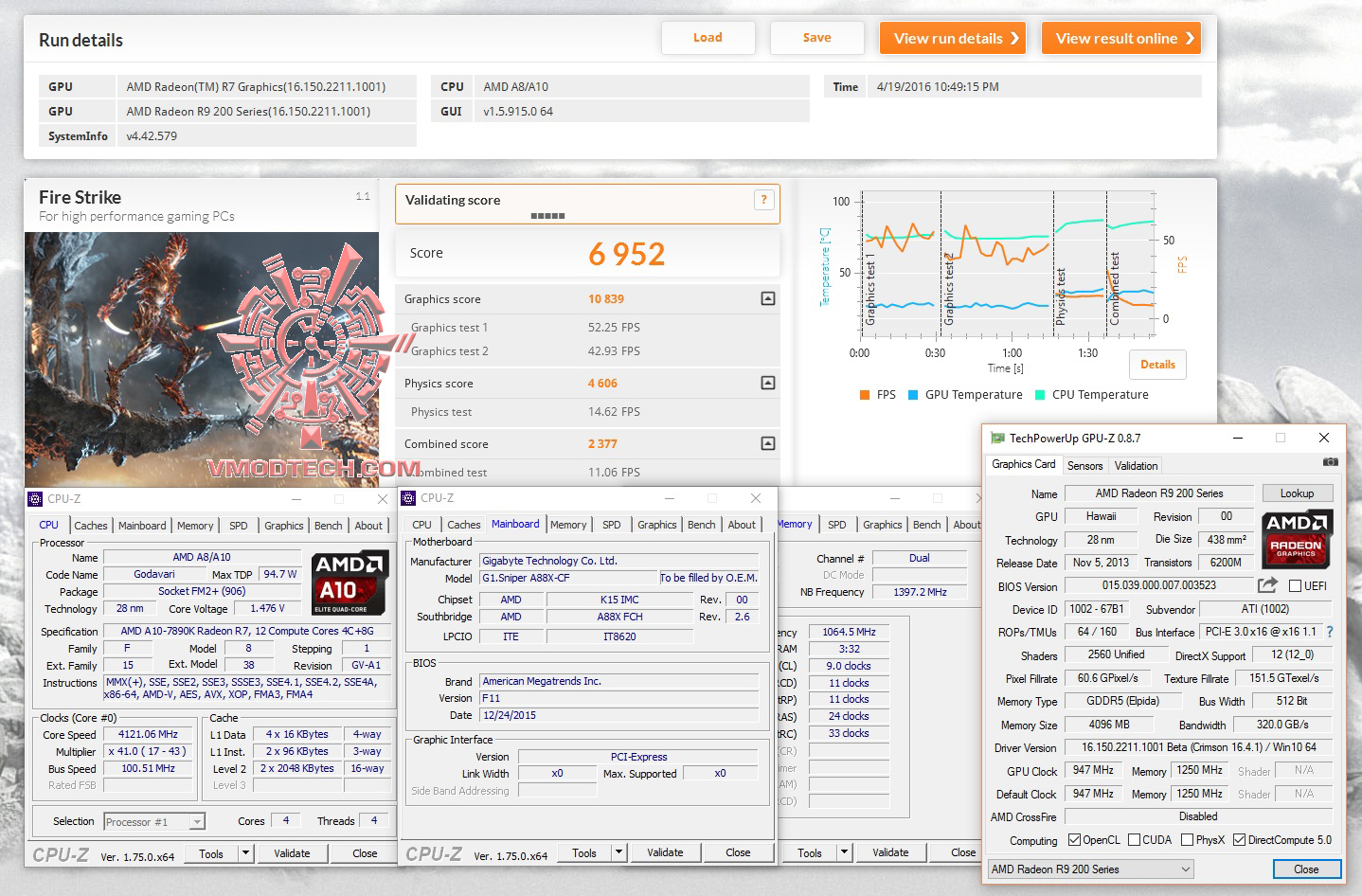Minimize the TechPowerUp GPU-Z window
The image size is (1362, 896).
pos(1238,438)
